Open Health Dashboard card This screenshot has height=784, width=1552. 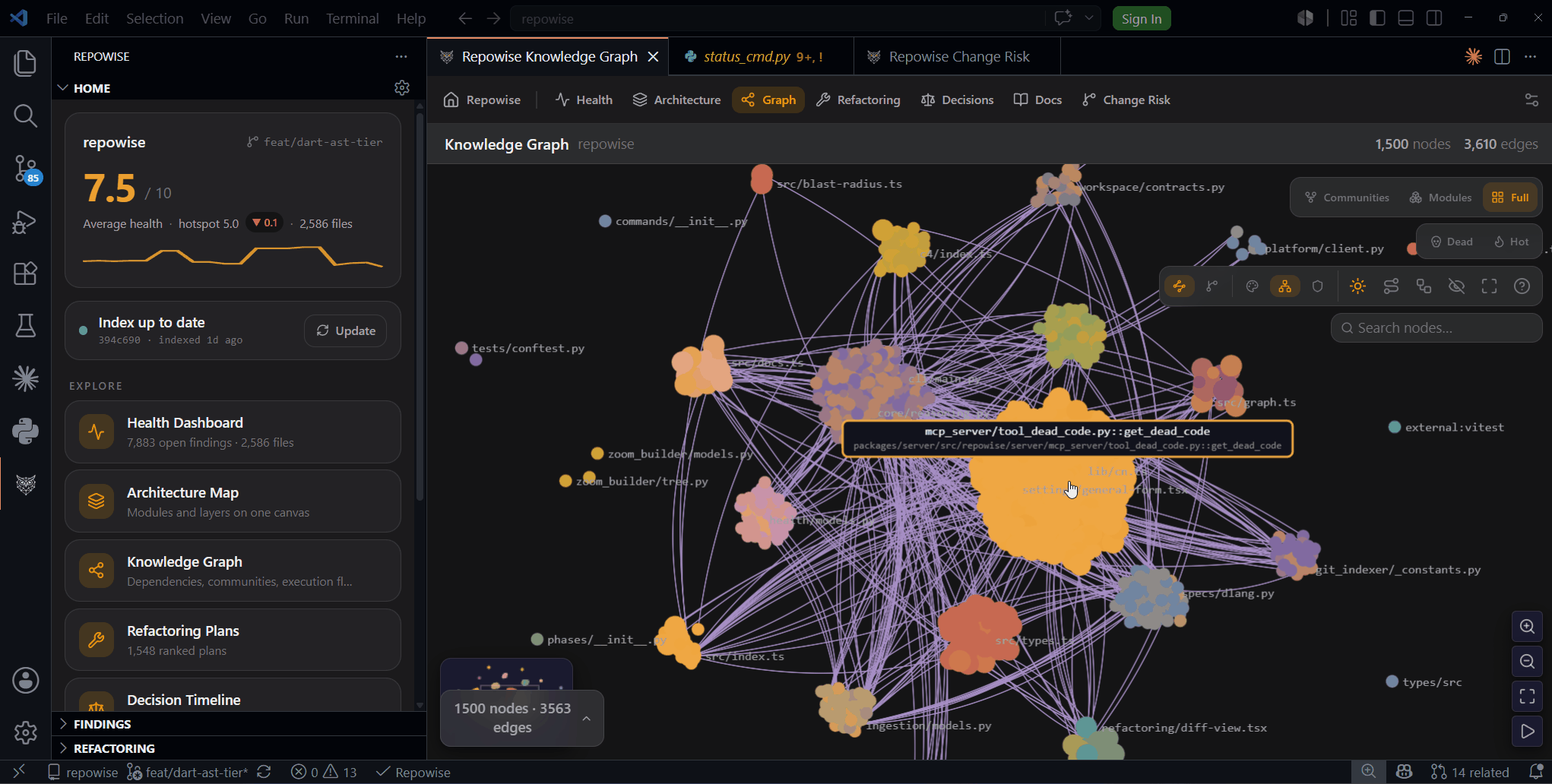(233, 432)
